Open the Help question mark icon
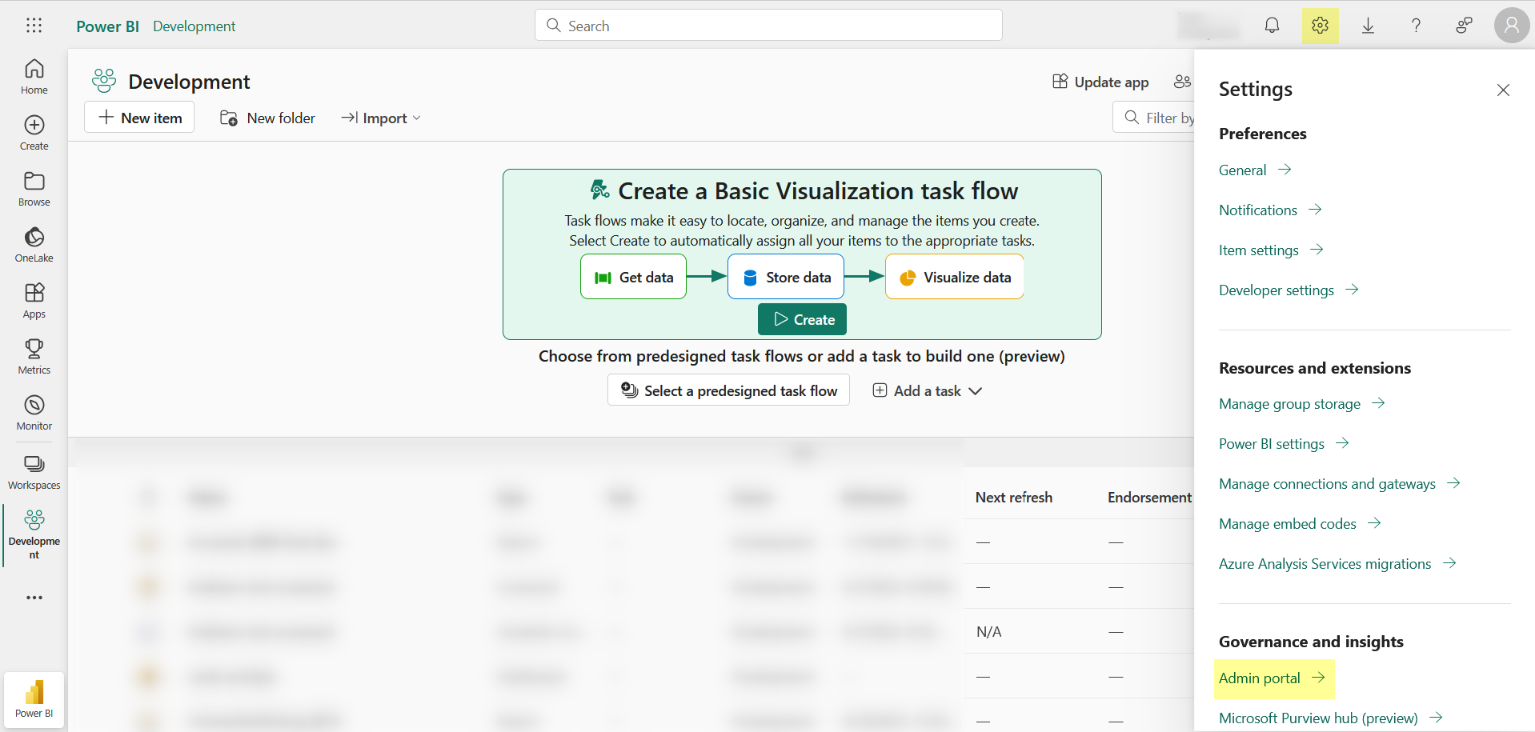Screen dimensions: 1535x732 (1416, 26)
